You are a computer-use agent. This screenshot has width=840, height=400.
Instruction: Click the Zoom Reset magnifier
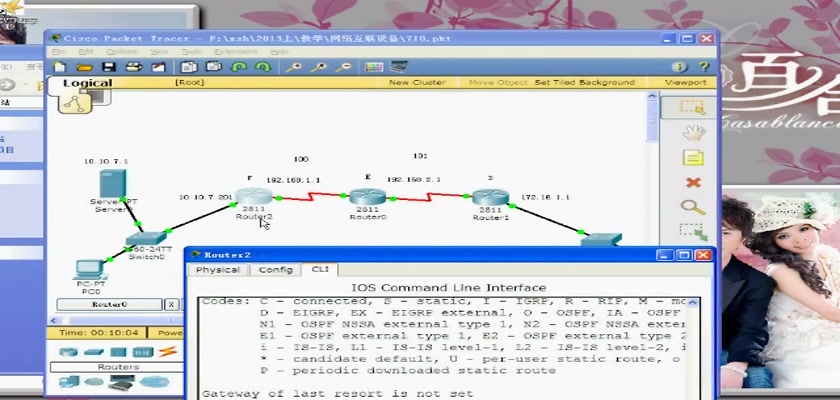[319, 67]
